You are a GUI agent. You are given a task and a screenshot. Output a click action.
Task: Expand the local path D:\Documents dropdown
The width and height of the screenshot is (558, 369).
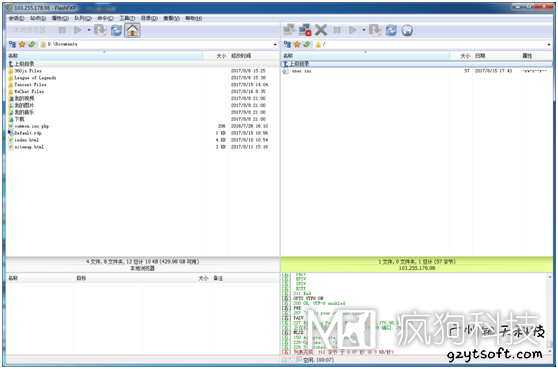point(275,44)
